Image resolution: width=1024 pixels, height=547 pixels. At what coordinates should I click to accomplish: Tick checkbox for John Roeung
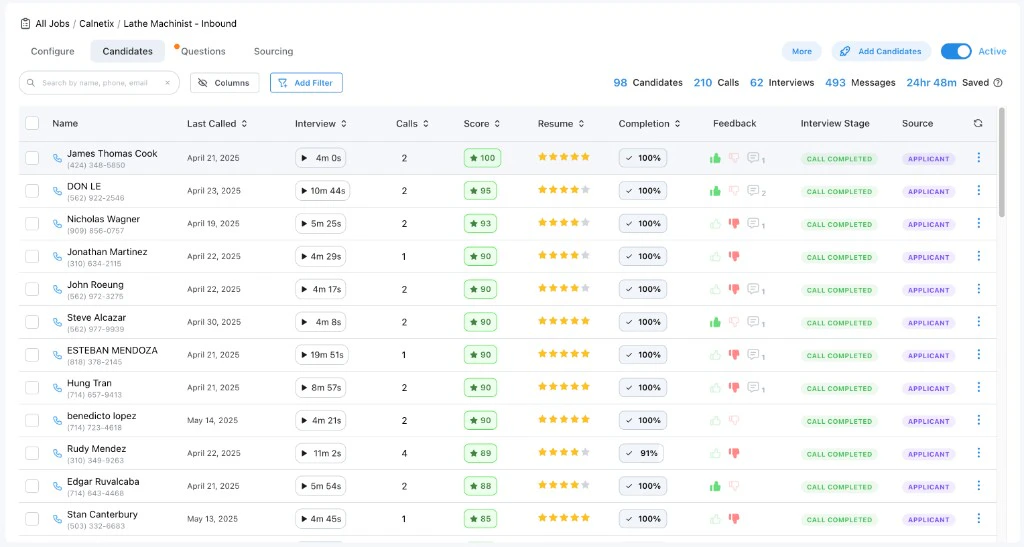pyautogui.click(x=32, y=289)
